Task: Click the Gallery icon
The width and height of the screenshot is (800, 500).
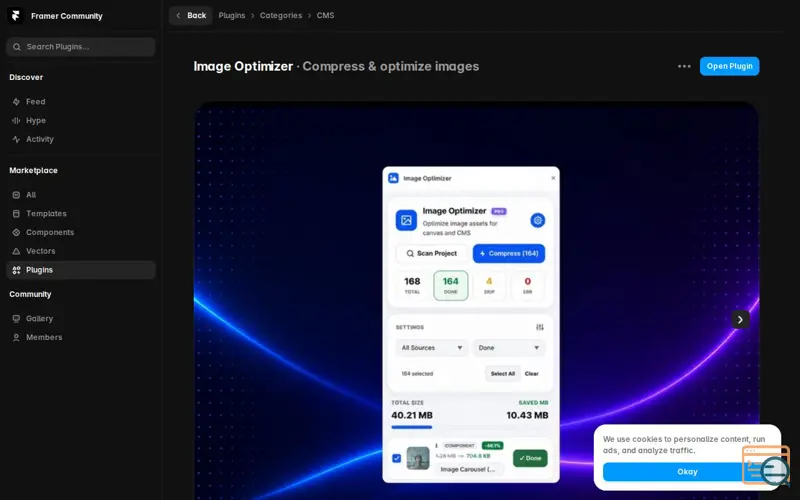Action: click(x=16, y=318)
